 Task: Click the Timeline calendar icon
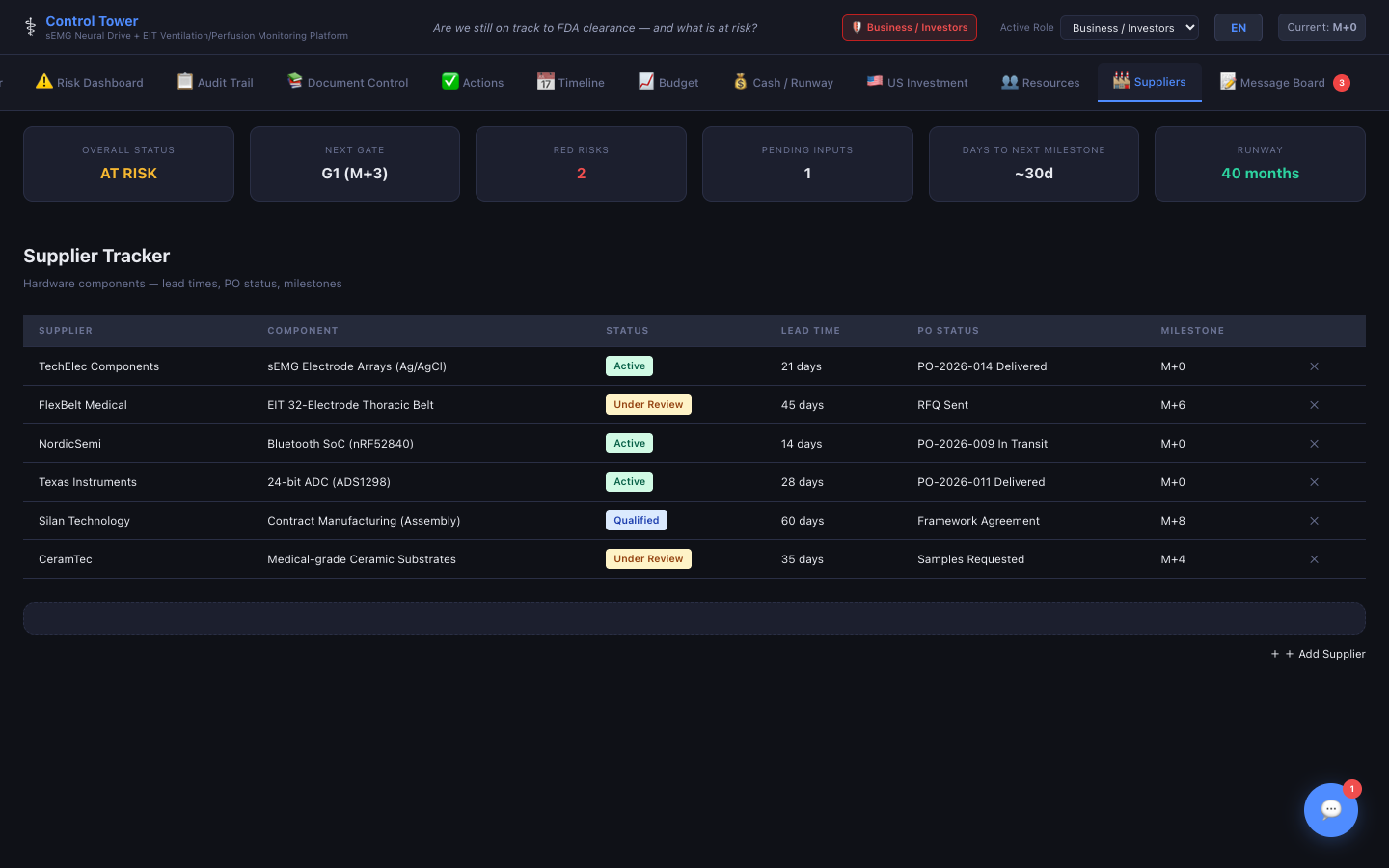[546, 82]
